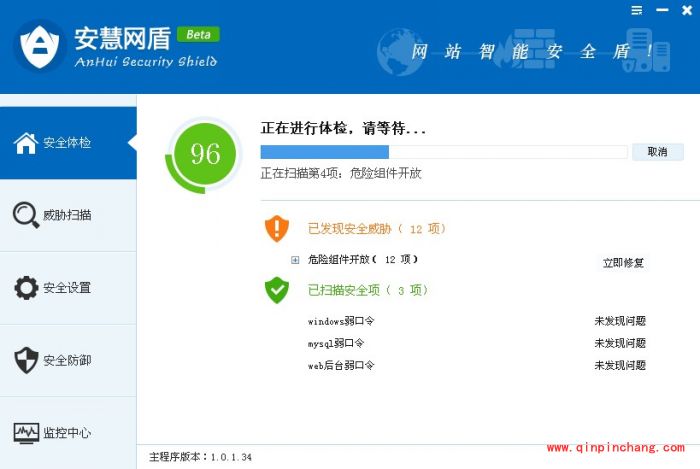Select the web后台弱口令 row
The height and width of the screenshot is (469, 700).
[341, 365]
